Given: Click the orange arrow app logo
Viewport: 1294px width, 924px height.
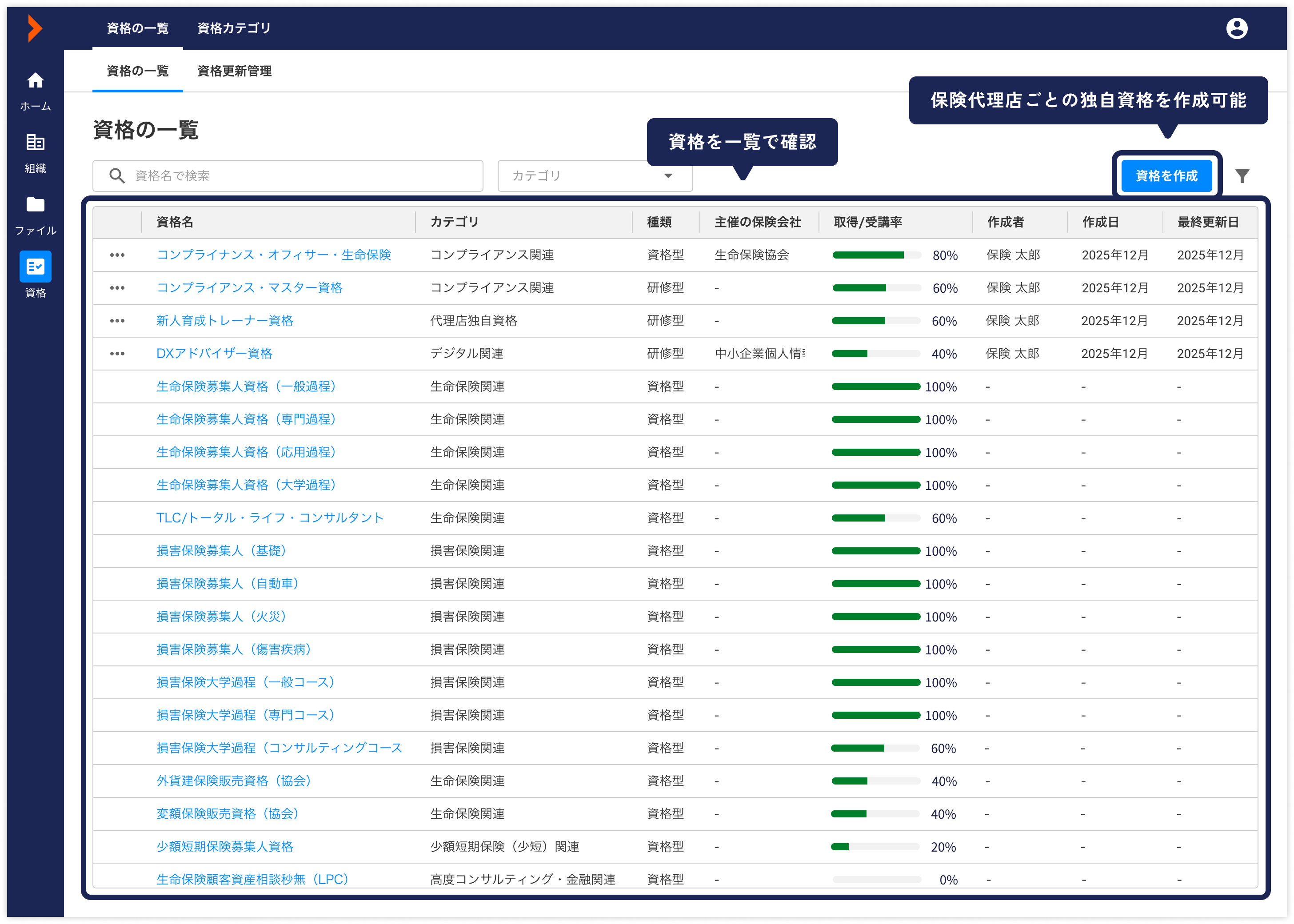Looking at the screenshot, I should click(x=35, y=28).
